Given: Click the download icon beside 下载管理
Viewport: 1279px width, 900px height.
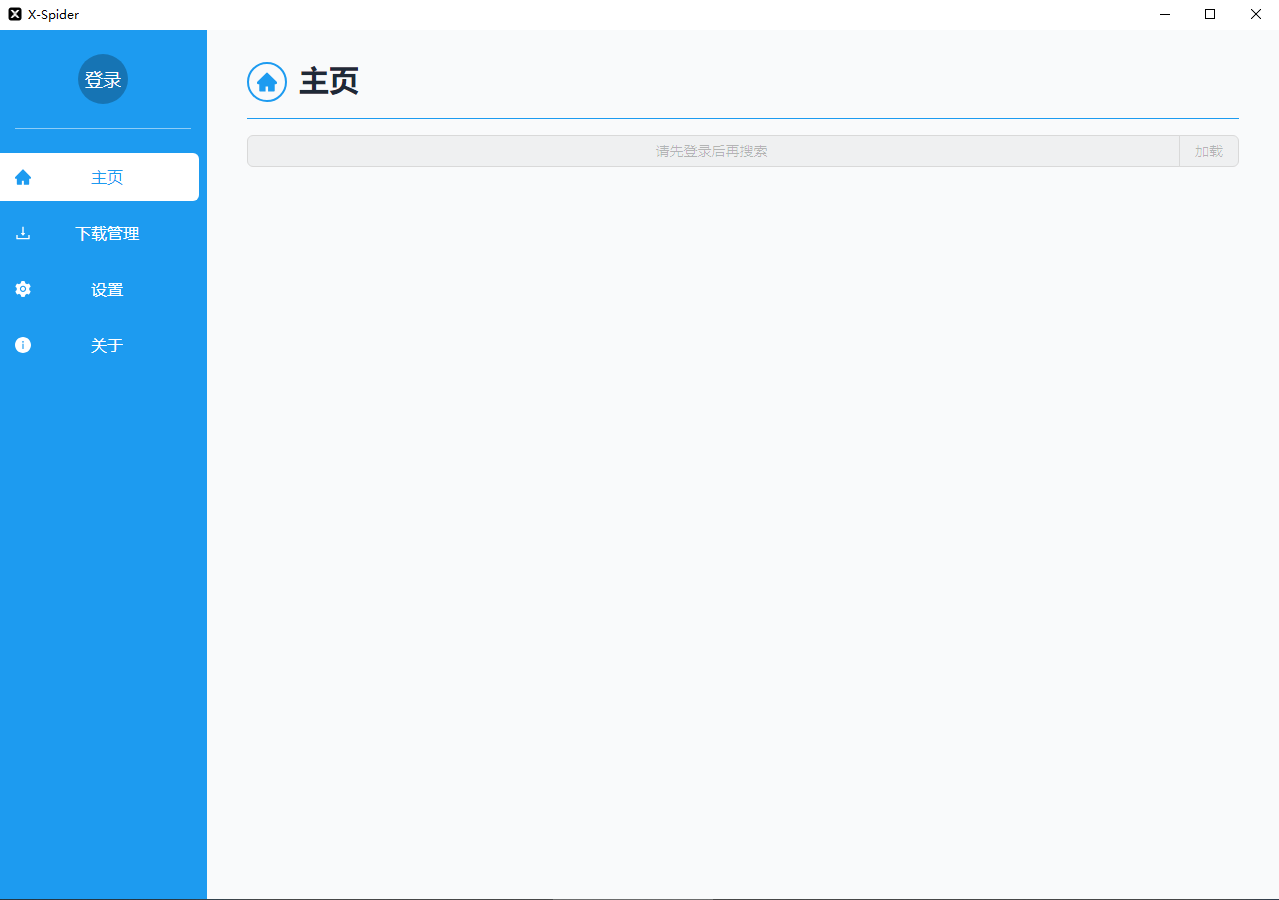Looking at the screenshot, I should [x=23, y=233].
